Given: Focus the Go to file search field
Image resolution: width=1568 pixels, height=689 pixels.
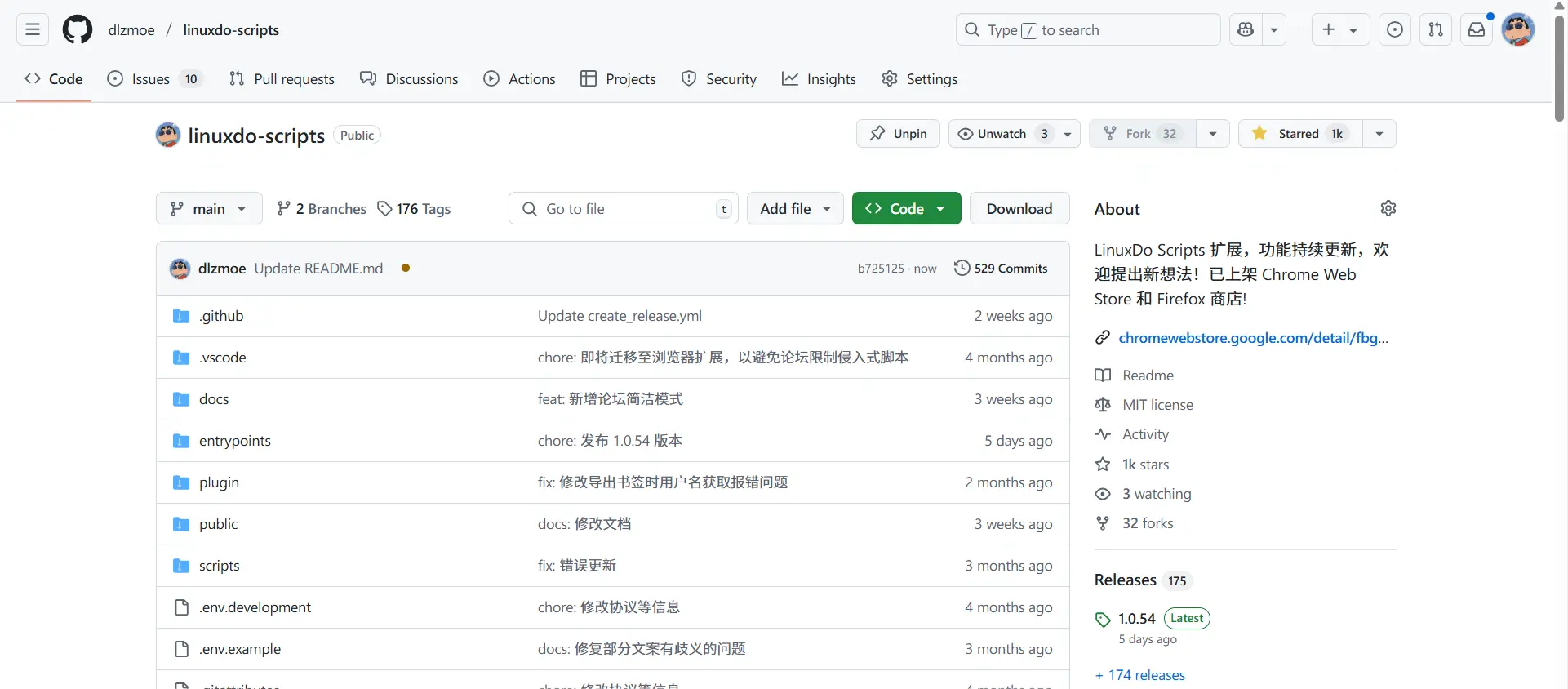Looking at the screenshot, I should 624,209.
